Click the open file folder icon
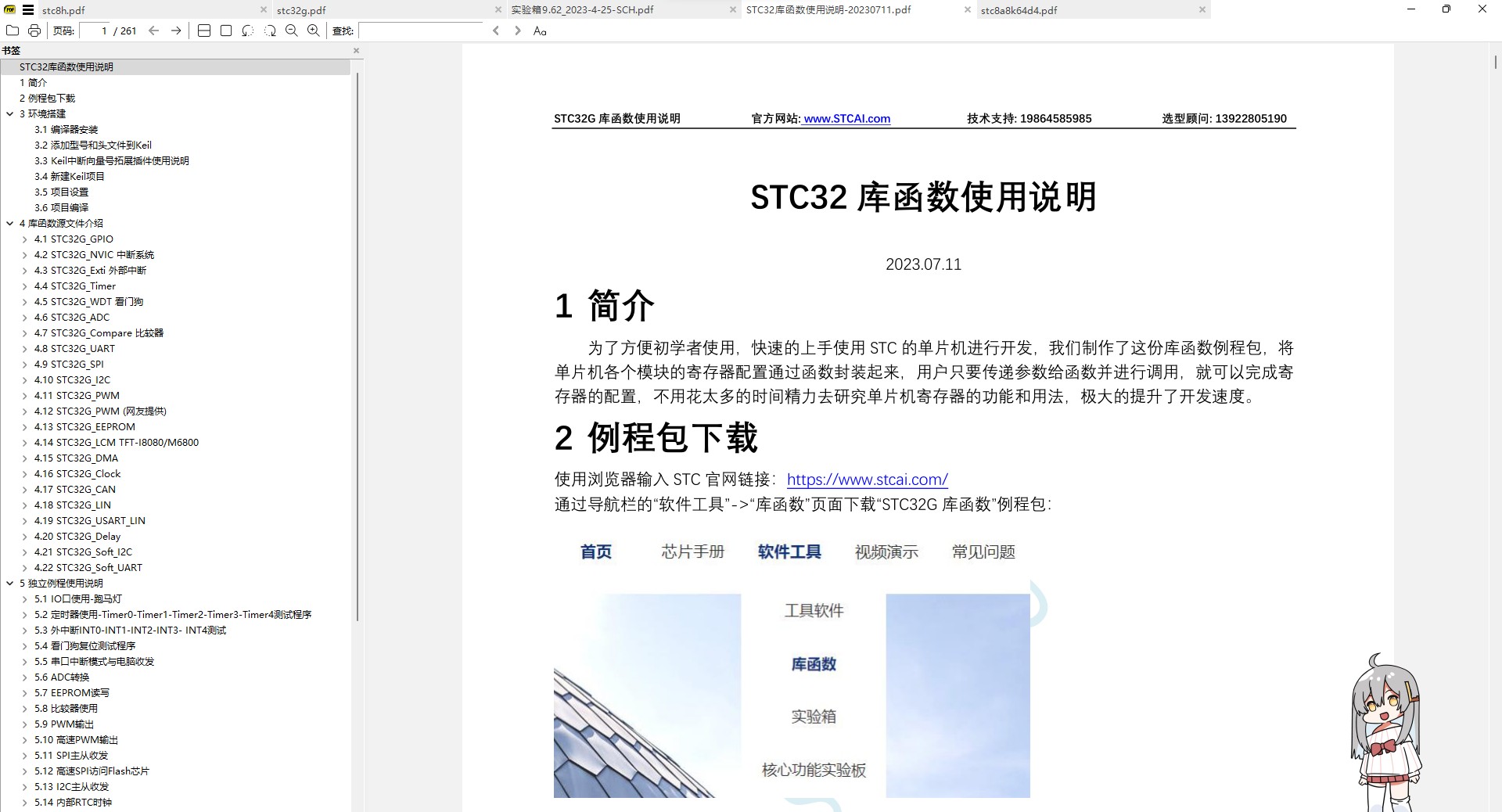The image size is (1502, 812). (x=13, y=31)
